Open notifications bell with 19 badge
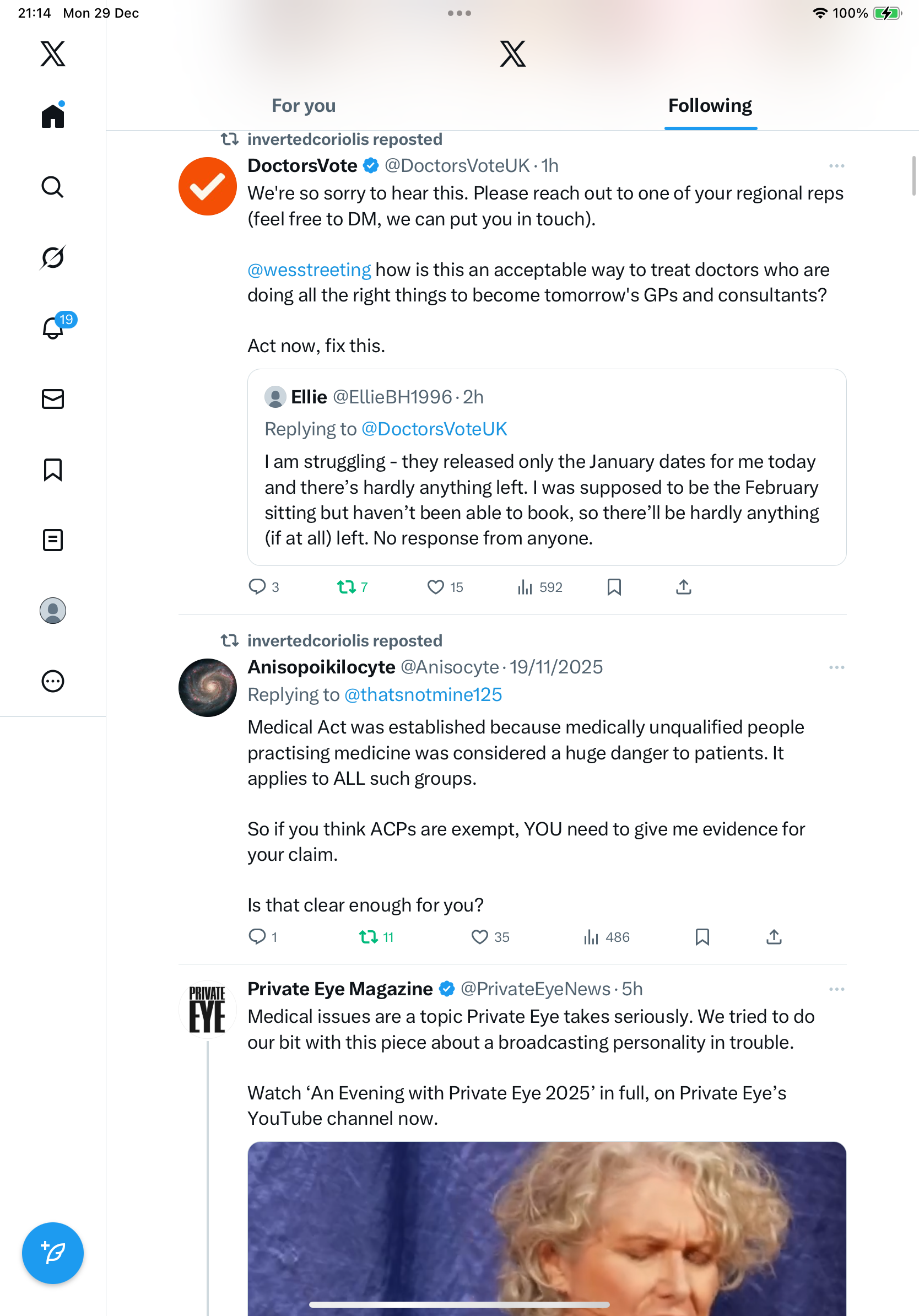Screen dimensions: 919x1316 [x=54, y=328]
